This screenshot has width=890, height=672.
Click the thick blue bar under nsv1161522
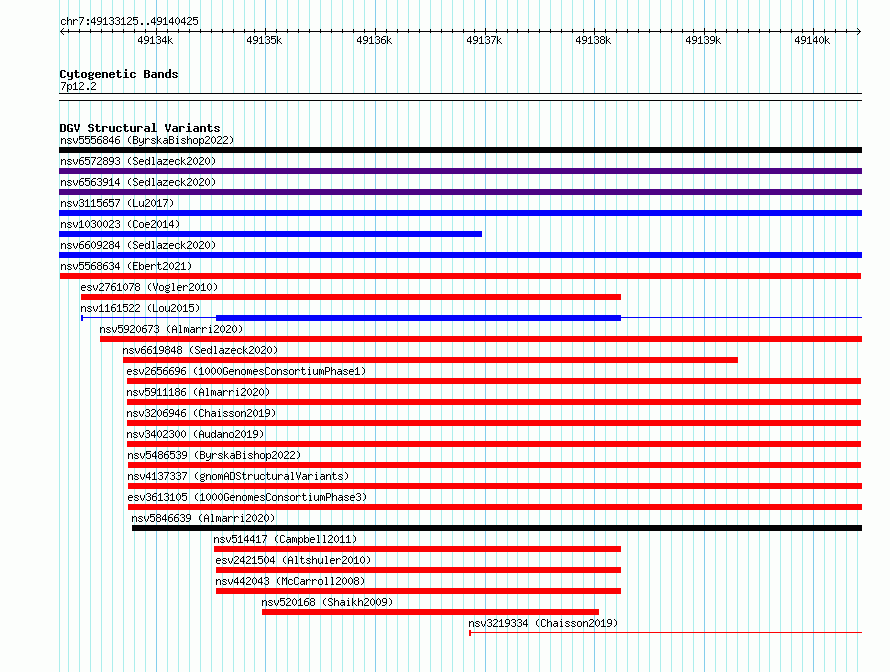[x=418, y=318]
